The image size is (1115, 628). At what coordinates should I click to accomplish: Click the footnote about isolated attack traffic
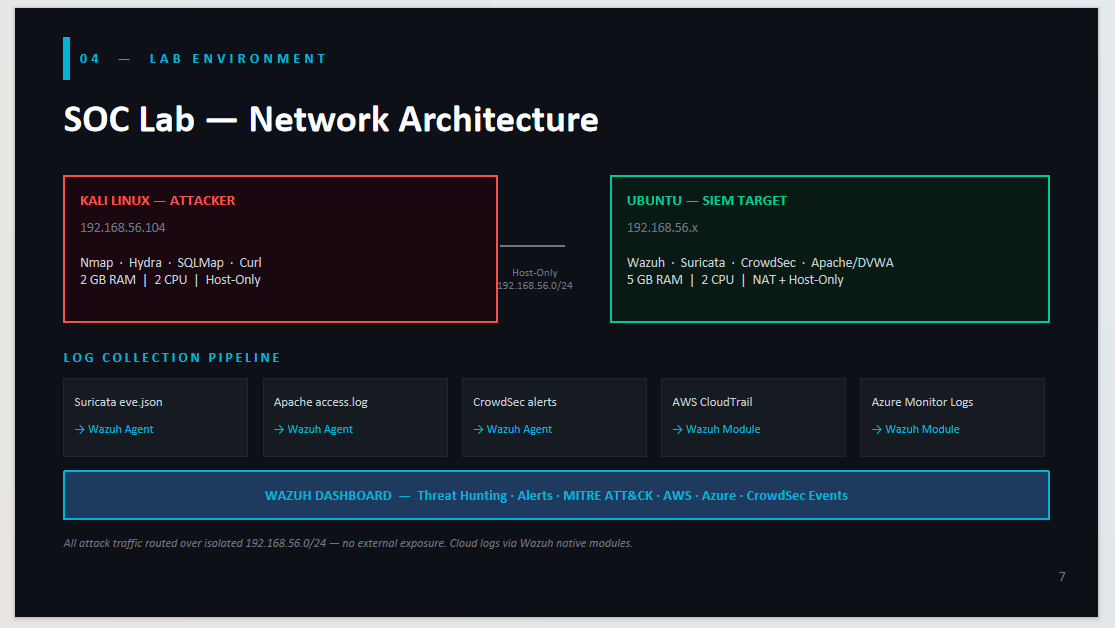click(348, 543)
